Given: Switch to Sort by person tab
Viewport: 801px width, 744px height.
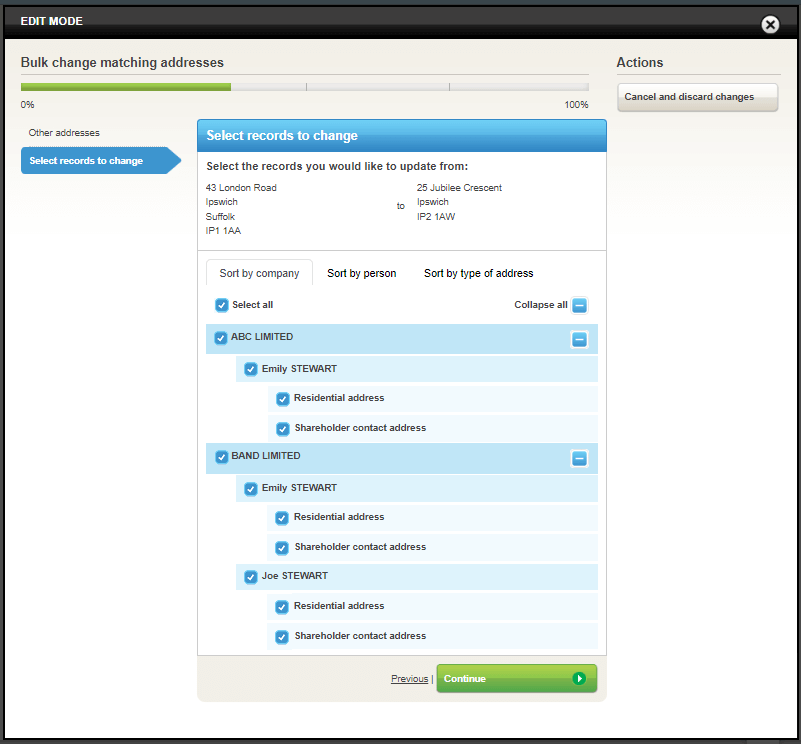Looking at the screenshot, I should pos(361,273).
